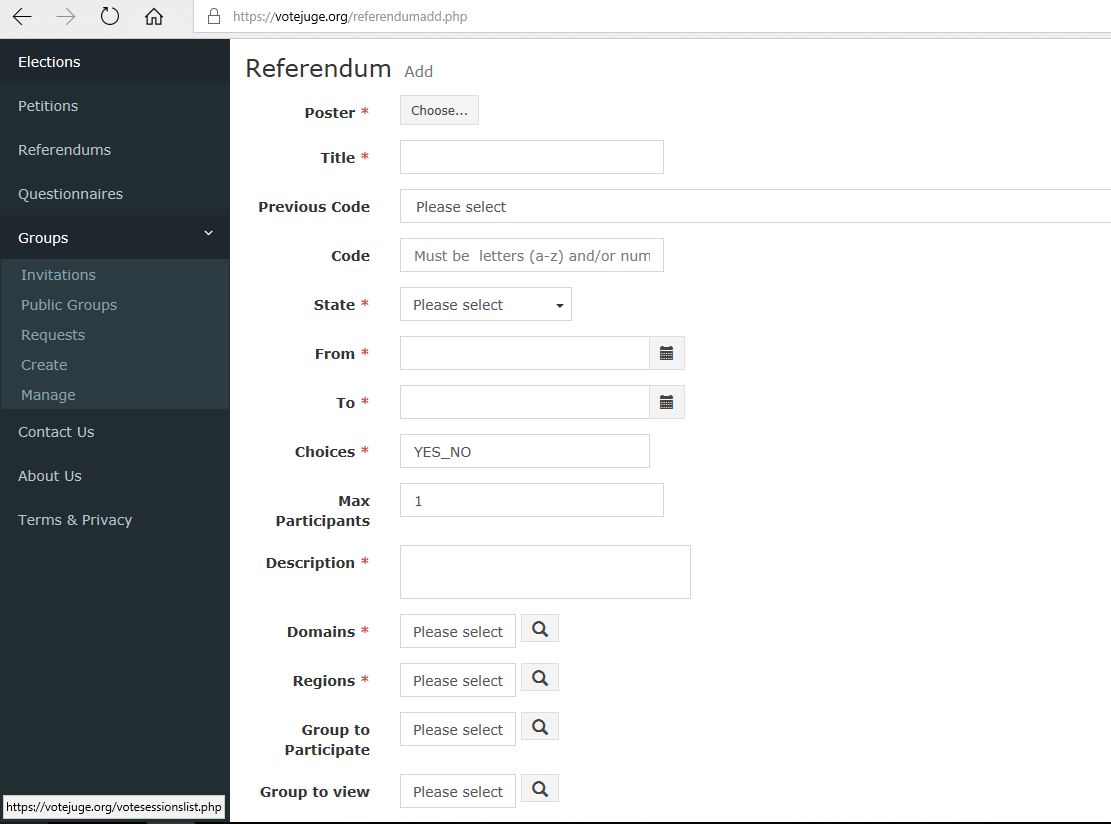This screenshot has height=824, width=1111.
Task: Click Choose... button for Poster
Action: 439,110
